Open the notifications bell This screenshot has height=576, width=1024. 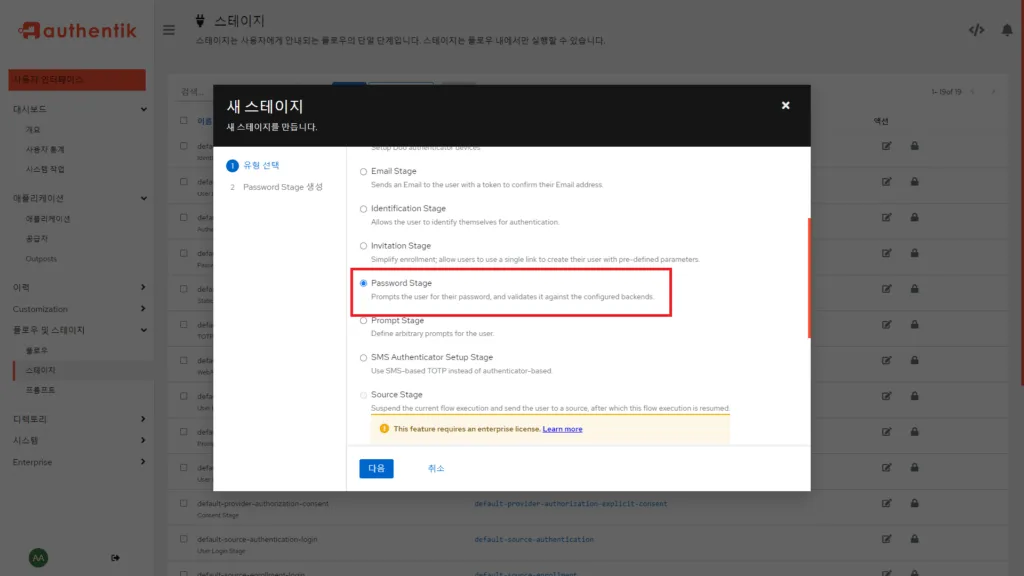click(1009, 30)
